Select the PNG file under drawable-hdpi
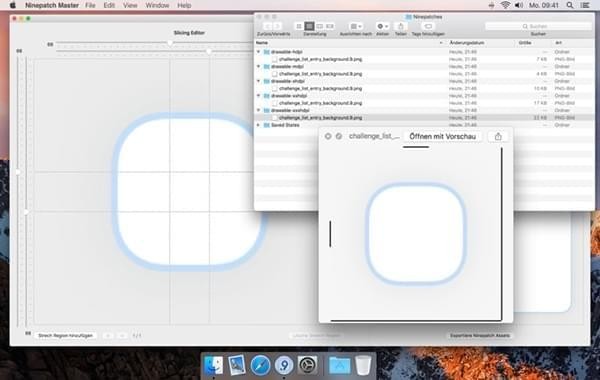Screen dimensions: 600x380 pos(424,59)
